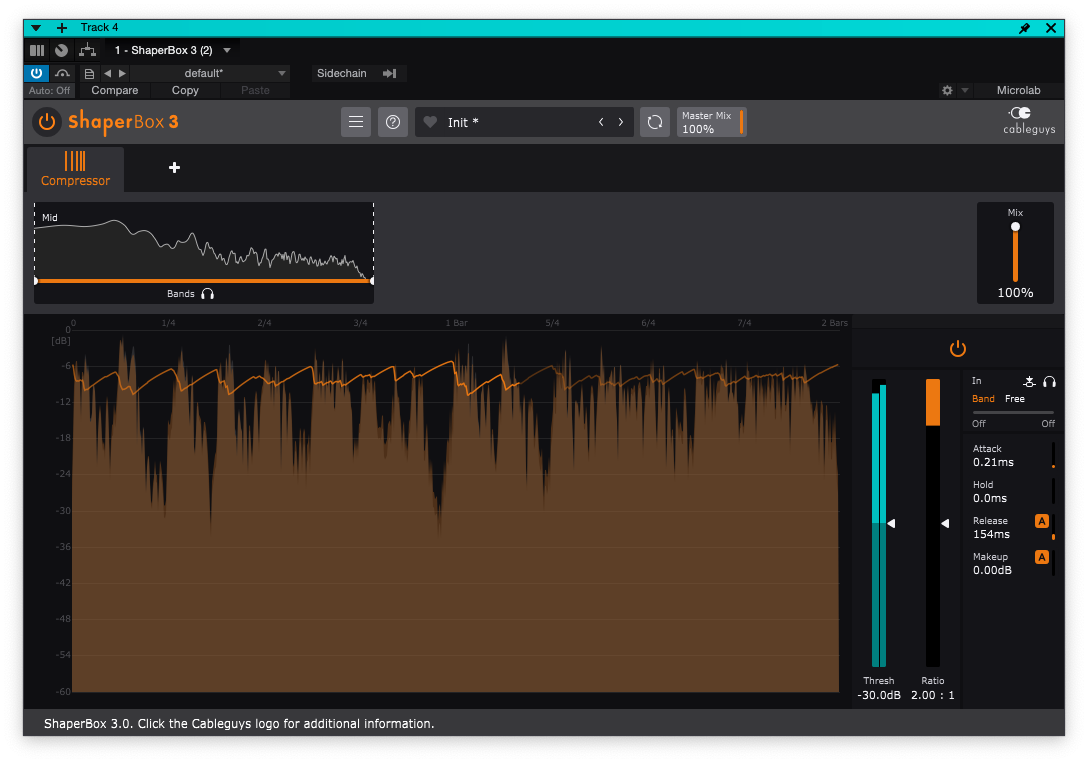Click the sidechain input download icon

(x=1029, y=382)
